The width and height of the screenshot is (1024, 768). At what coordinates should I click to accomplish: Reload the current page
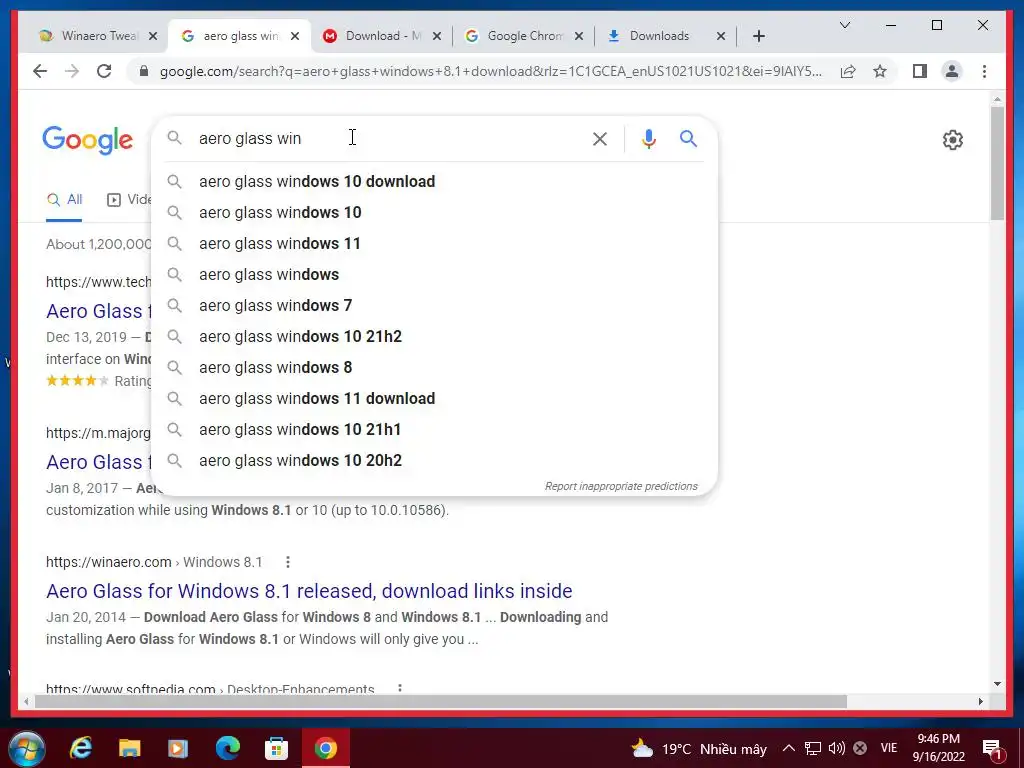pos(104,71)
